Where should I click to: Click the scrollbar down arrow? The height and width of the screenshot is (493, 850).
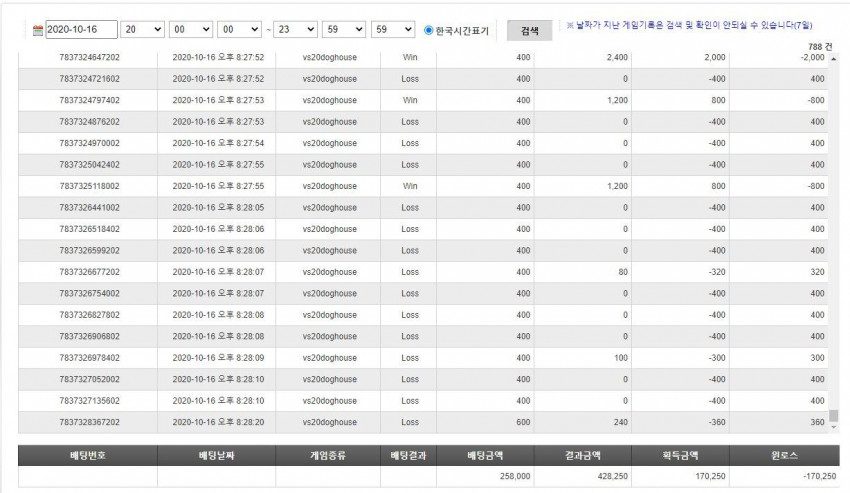coord(834,427)
